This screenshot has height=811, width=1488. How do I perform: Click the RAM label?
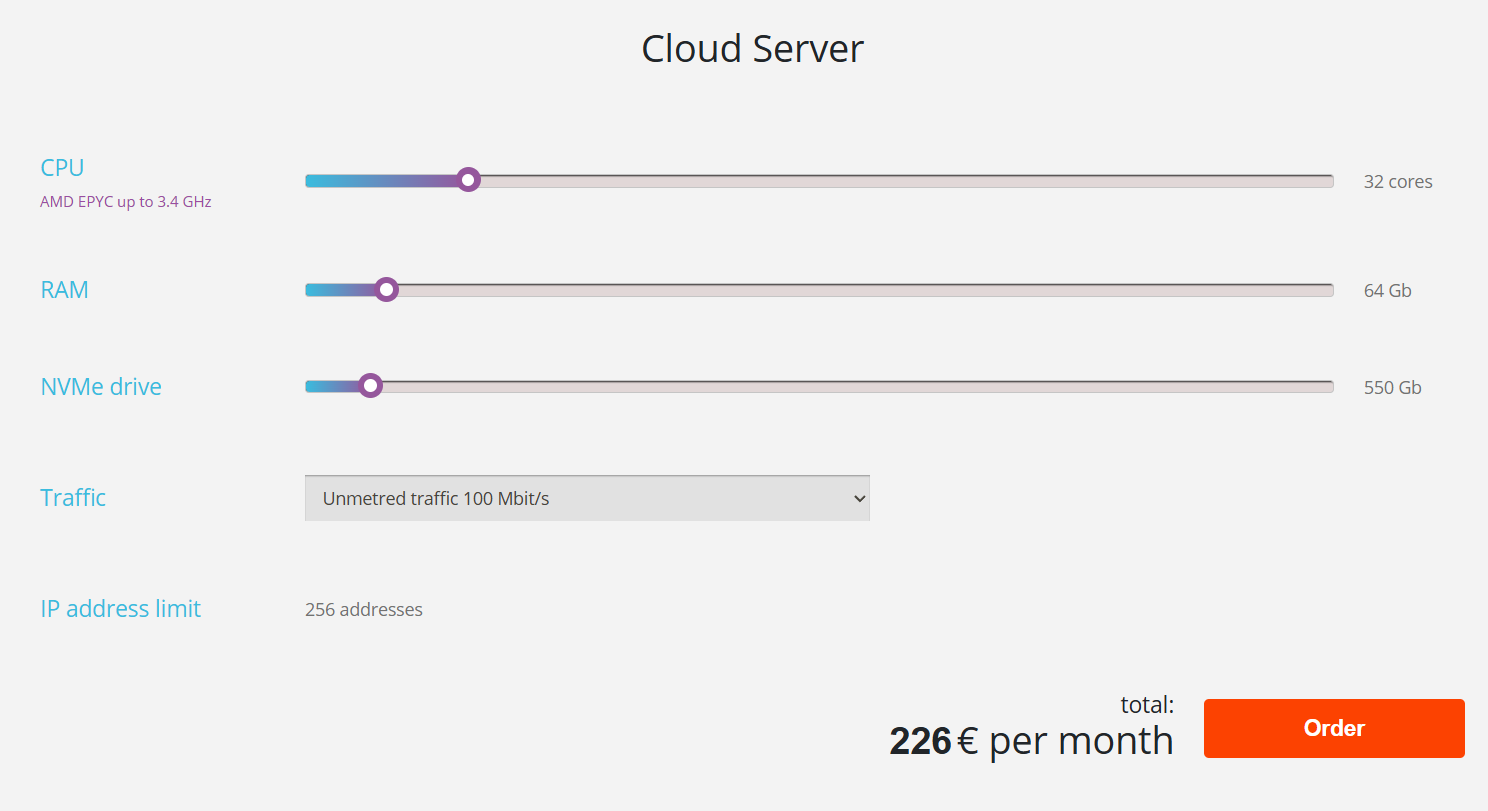point(64,290)
